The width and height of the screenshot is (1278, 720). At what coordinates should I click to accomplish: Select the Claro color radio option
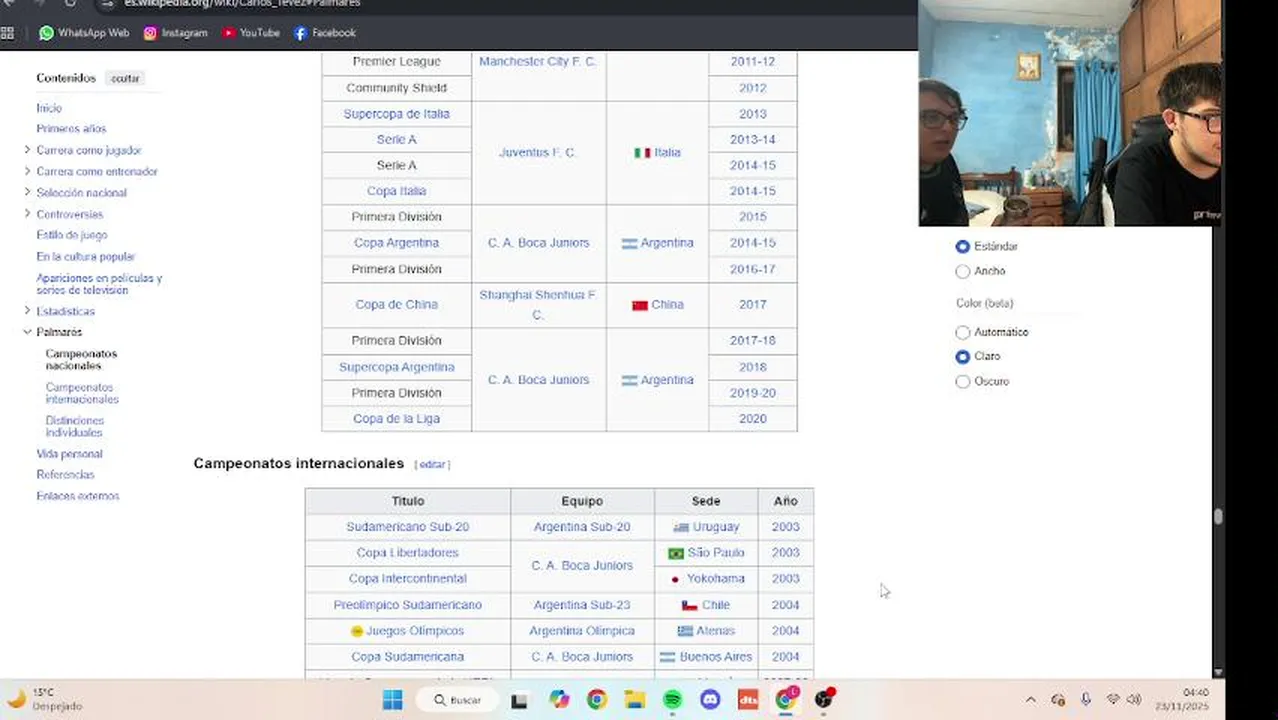pos(963,356)
